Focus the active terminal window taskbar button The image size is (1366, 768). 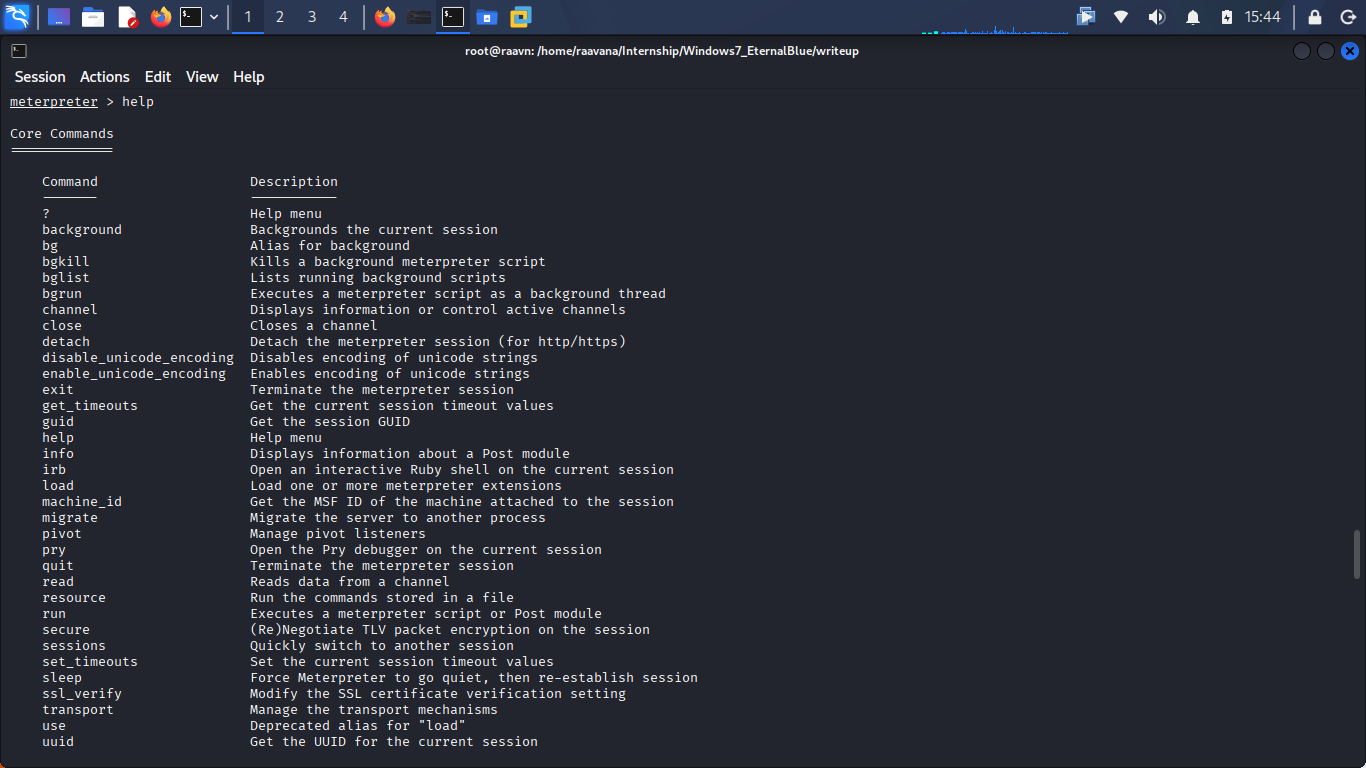453,17
